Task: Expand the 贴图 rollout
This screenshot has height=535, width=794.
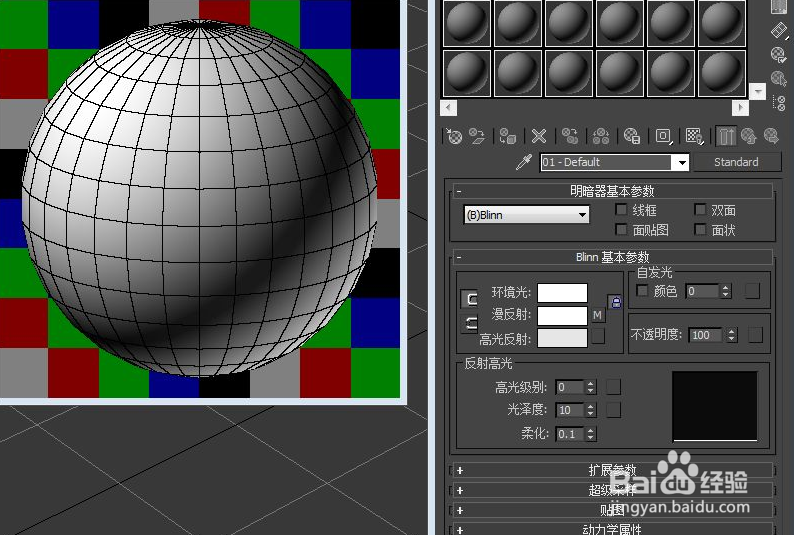Action: coord(613,510)
